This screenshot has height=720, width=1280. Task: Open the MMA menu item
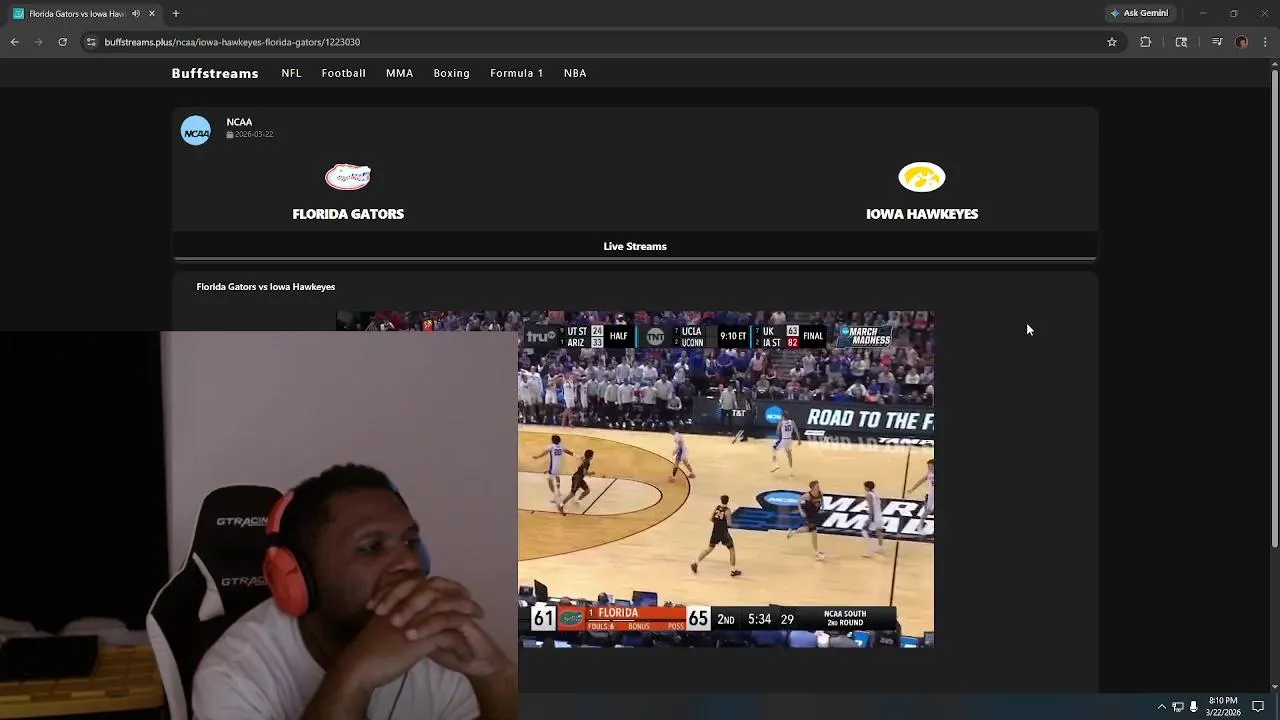(x=399, y=73)
